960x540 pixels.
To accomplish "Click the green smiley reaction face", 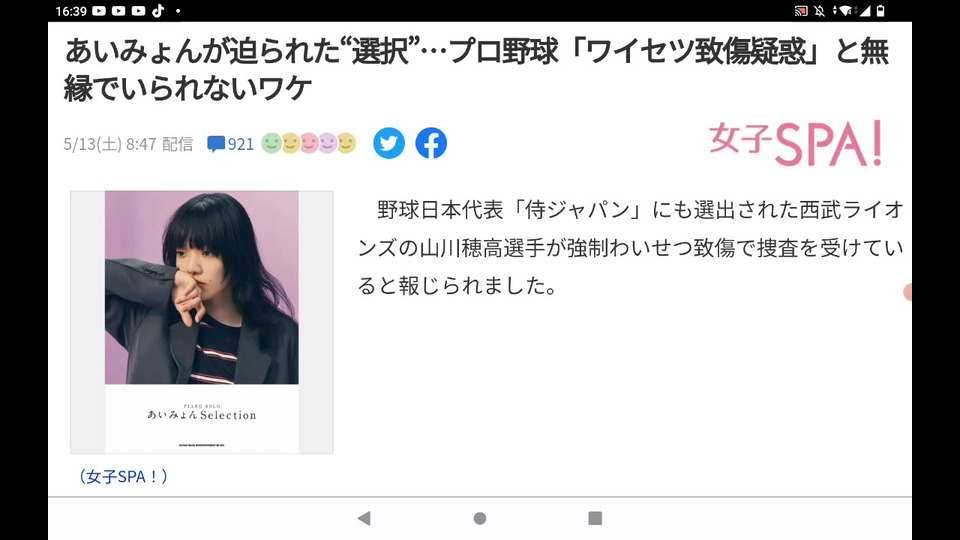I will point(271,143).
